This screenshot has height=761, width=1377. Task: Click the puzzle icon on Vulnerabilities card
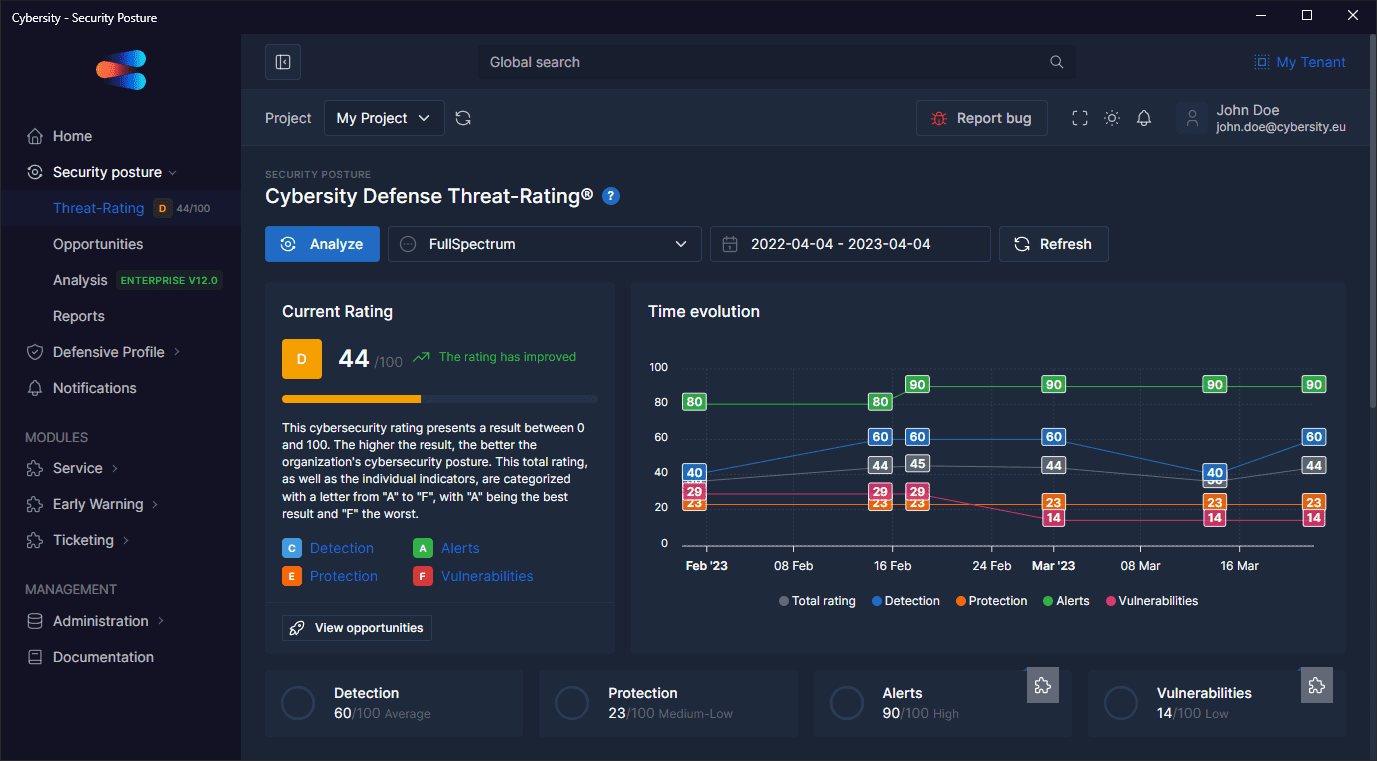pos(1317,685)
